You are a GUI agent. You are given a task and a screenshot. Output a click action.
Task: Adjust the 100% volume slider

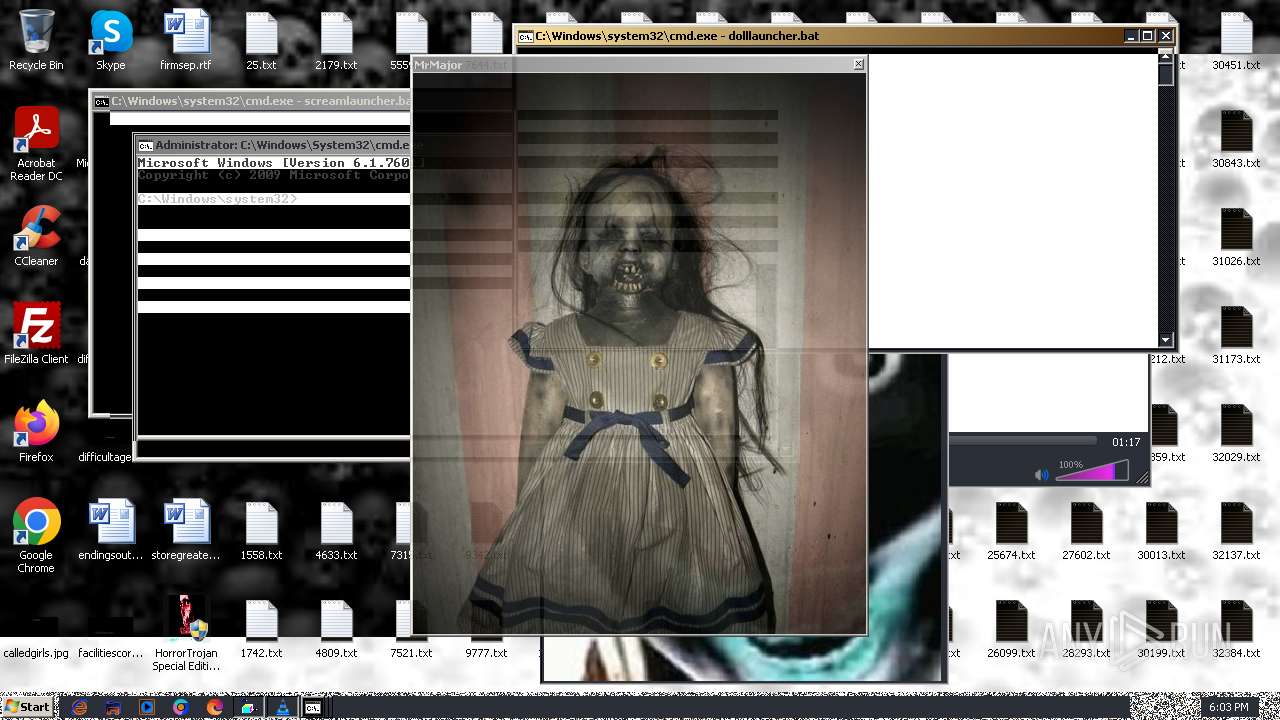coord(1092,471)
